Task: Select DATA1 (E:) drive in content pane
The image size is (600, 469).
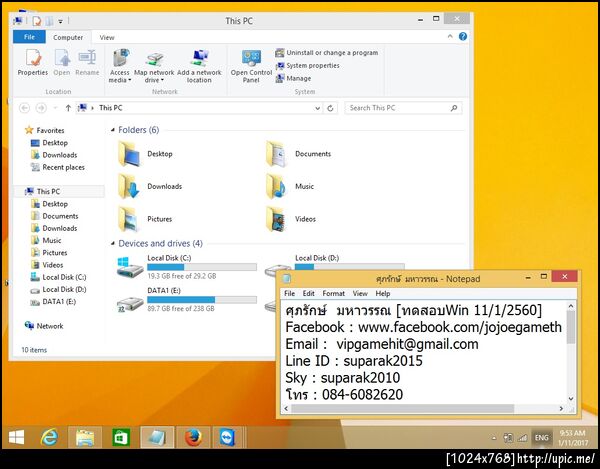Action: (x=187, y=299)
